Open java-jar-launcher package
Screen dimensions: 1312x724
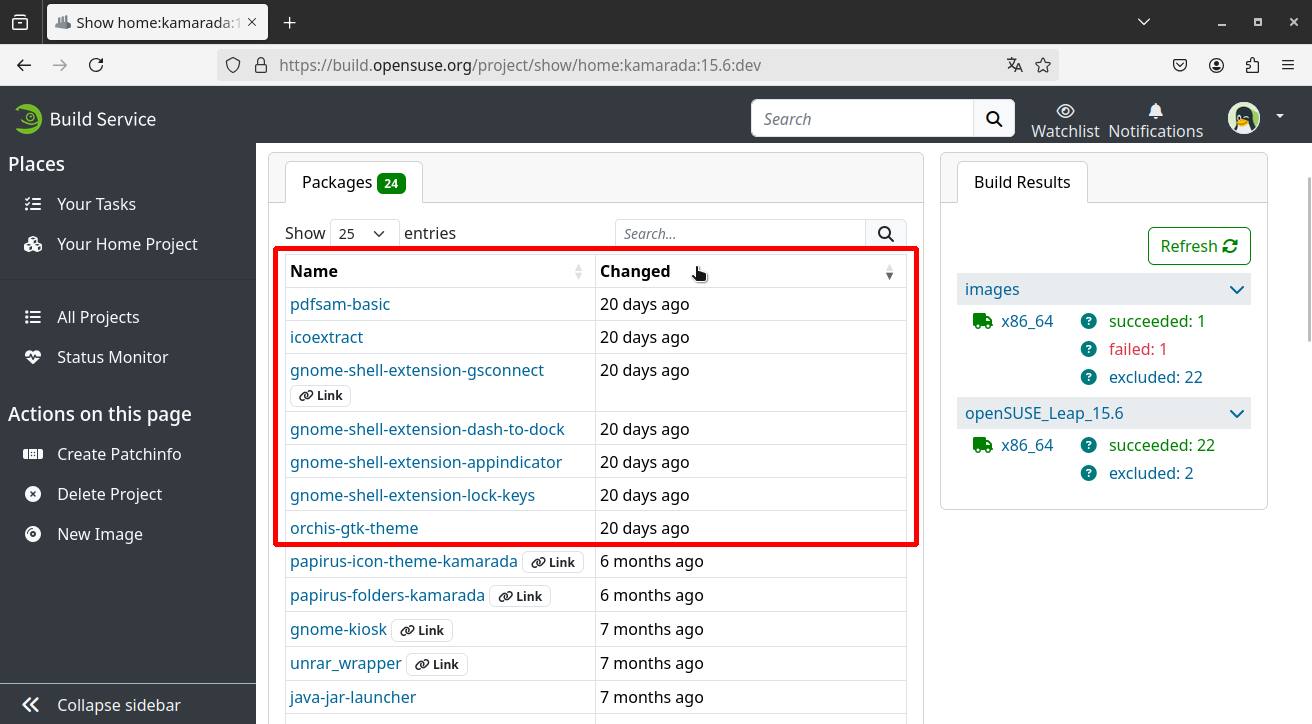coord(353,697)
